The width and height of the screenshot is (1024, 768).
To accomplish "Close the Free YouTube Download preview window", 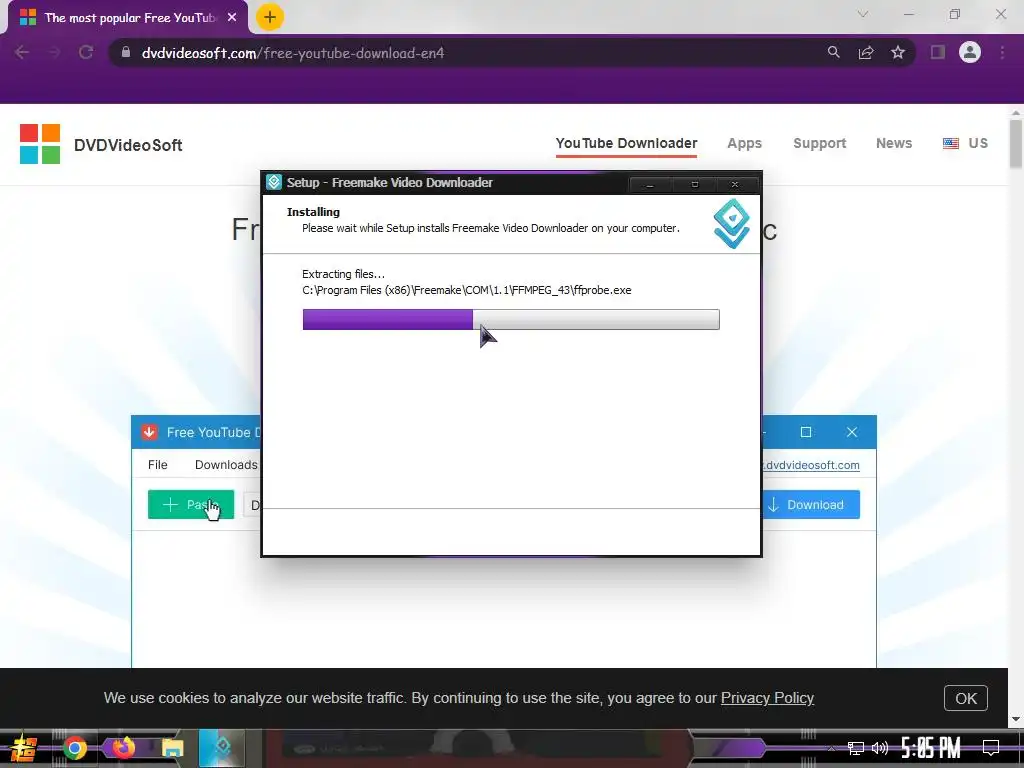I will click(852, 432).
